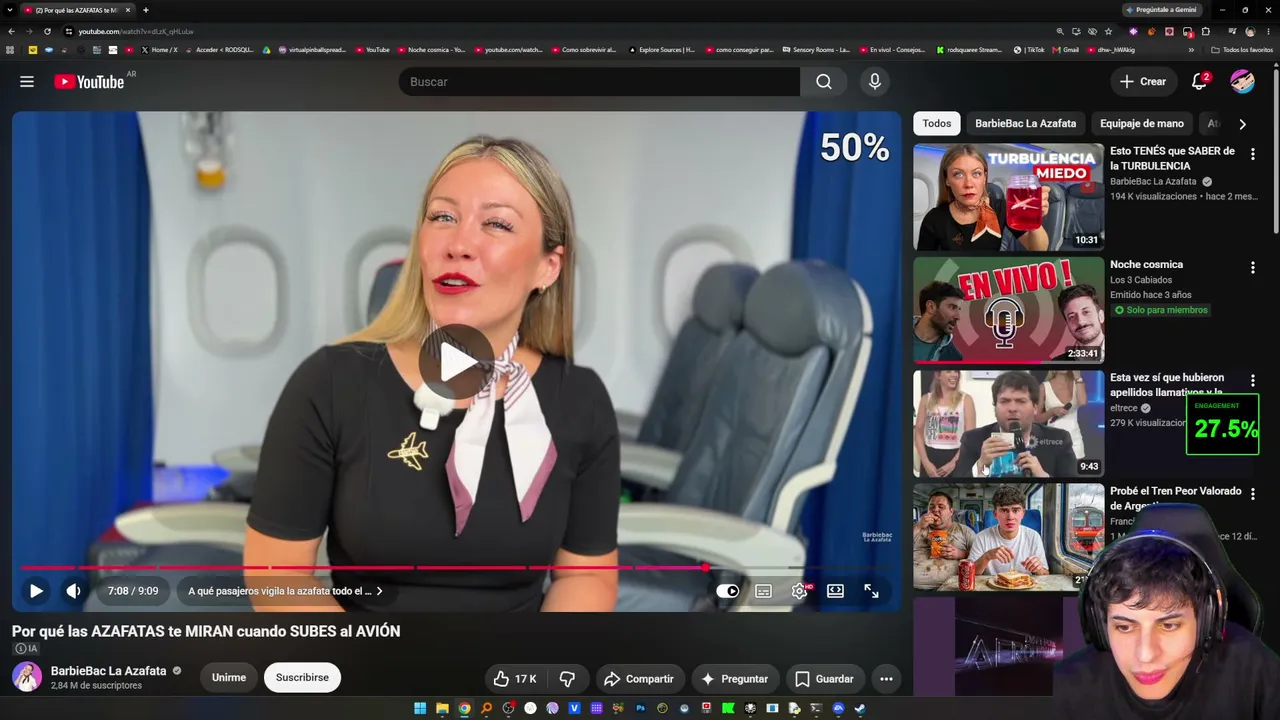Bookmark this page with the star icon

[1108, 31]
